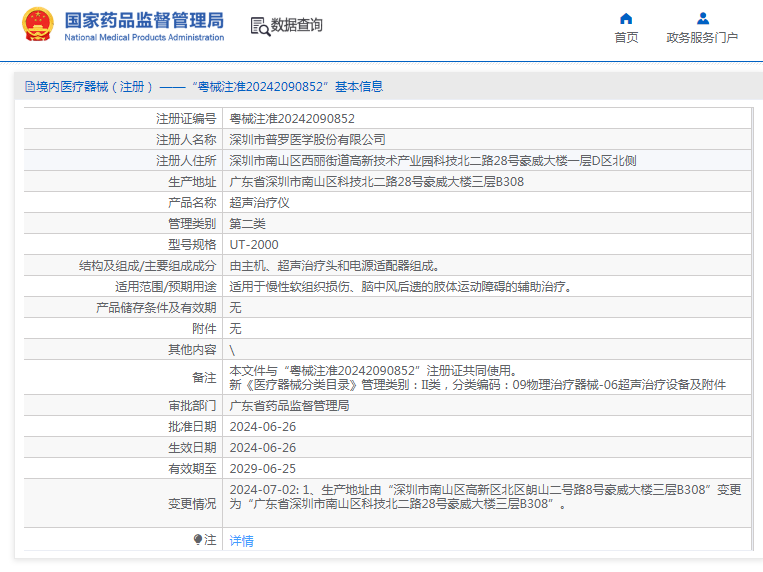The width and height of the screenshot is (763, 572).
Task: Click the 附件 row label
Action: click(x=204, y=329)
